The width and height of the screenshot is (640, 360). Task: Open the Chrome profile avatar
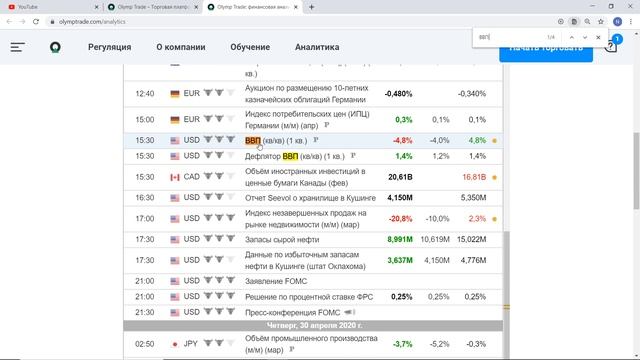(617, 22)
